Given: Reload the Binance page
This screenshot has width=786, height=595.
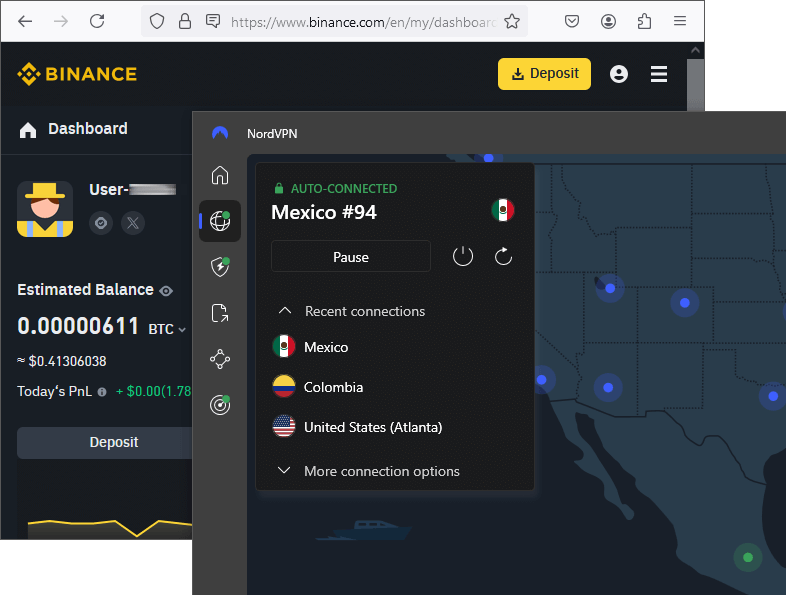Looking at the screenshot, I should [97, 21].
